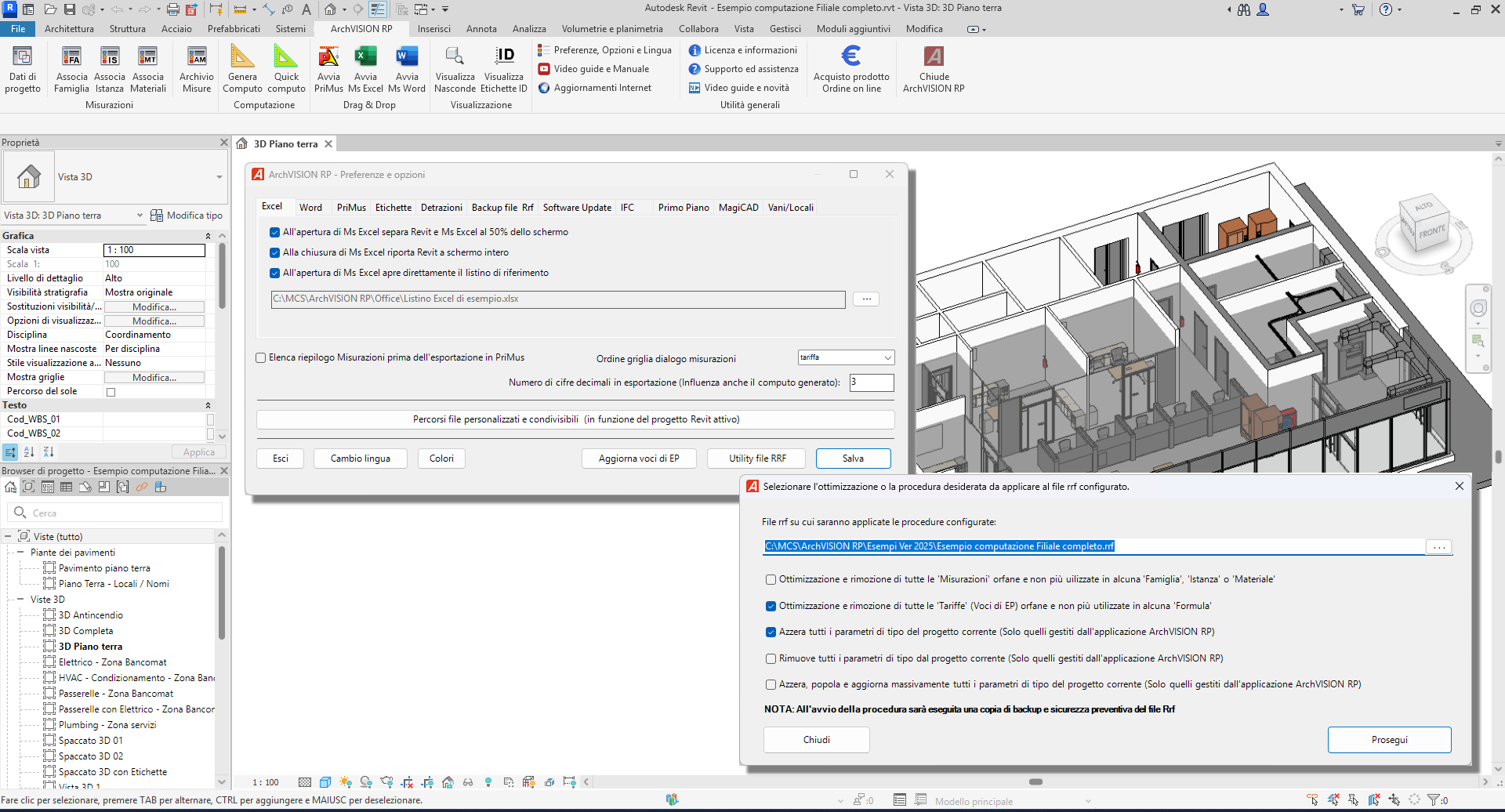The height and width of the screenshot is (812, 1505).
Task: Toggle separa Revit e Ms Excel 50% checkbox
Action: (x=274, y=232)
